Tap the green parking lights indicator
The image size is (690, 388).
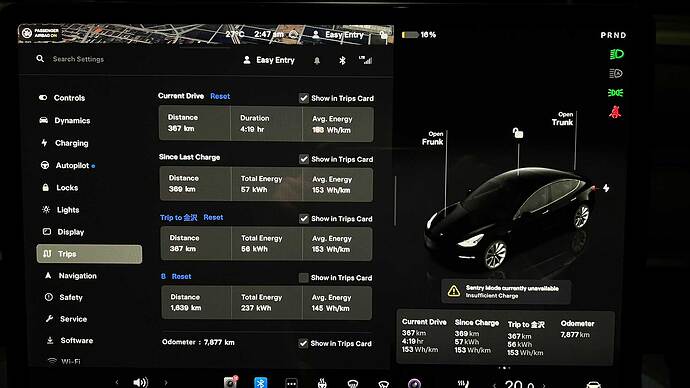(616, 93)
